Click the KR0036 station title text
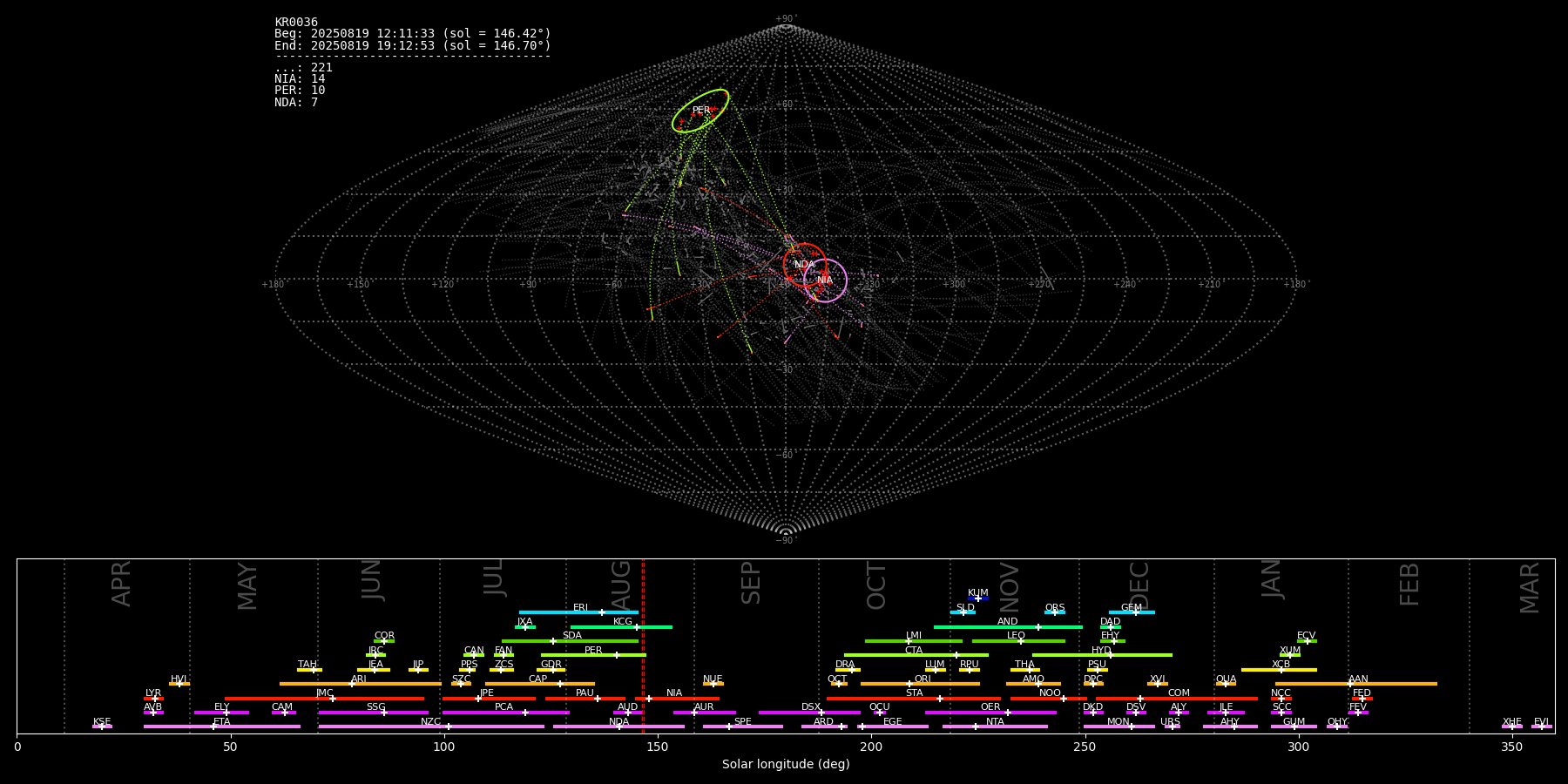Screen dimensions: 1568x784 [x=296, y=23]
